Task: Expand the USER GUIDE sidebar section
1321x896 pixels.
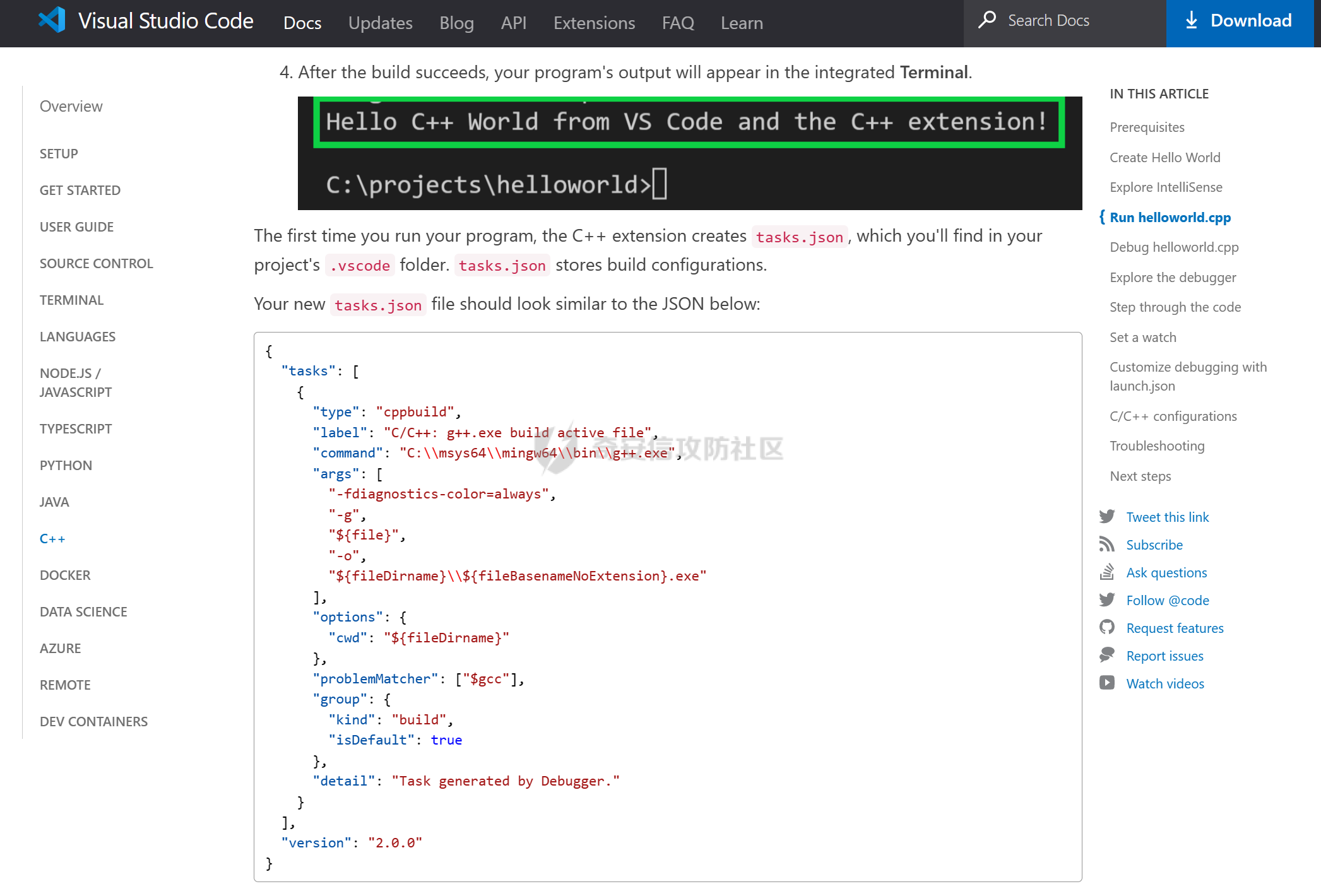Action: pos(76,227)
